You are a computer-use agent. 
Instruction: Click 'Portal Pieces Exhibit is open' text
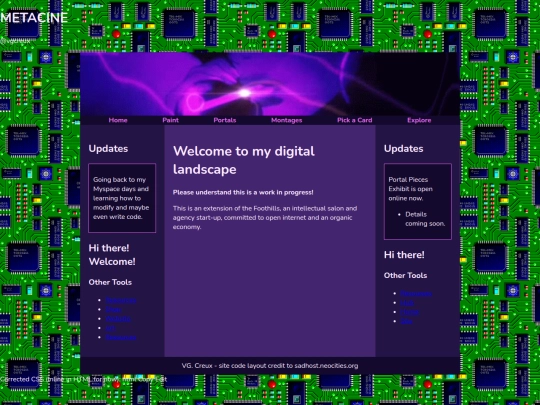[x=411, y=189]
